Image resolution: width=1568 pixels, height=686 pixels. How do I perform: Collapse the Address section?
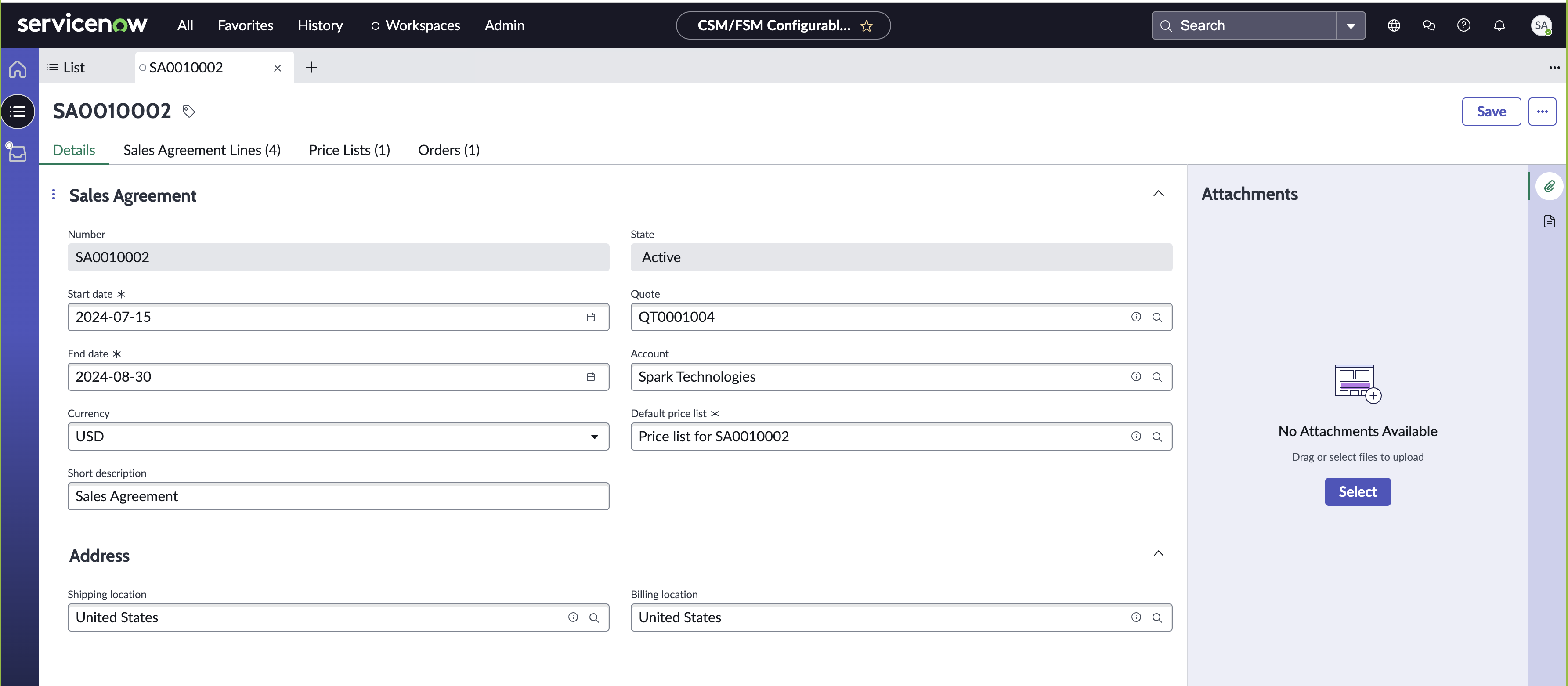tap(1158, 554)
